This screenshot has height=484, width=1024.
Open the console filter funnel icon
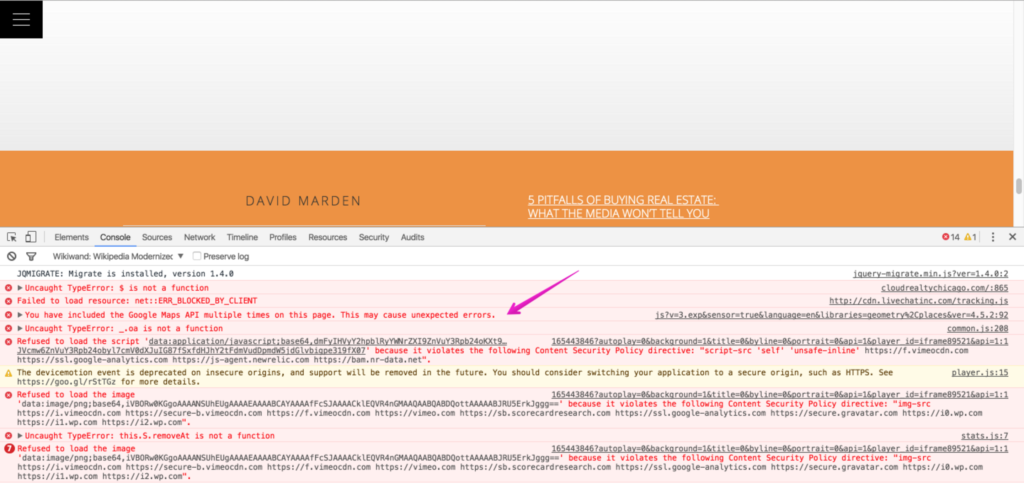[x=31, y=256]
